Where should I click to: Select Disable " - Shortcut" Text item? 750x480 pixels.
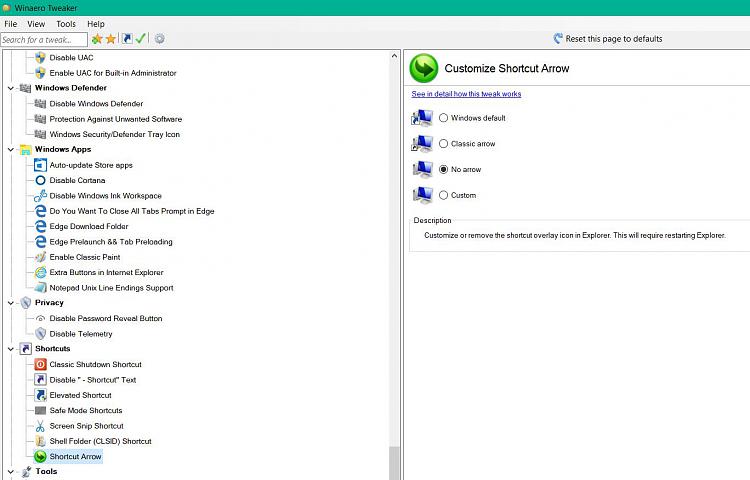pyautogui.click(x=93, y=380)
